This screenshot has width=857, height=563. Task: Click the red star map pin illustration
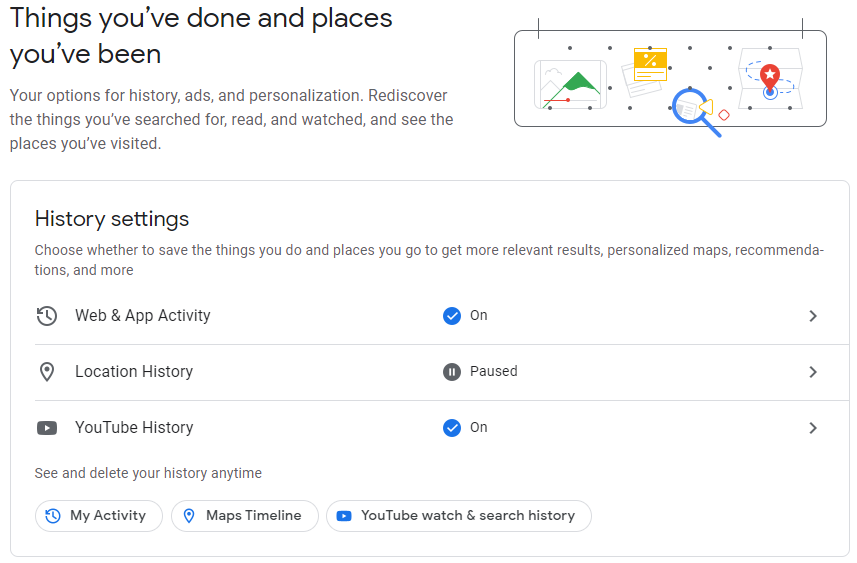click(770, 78)
